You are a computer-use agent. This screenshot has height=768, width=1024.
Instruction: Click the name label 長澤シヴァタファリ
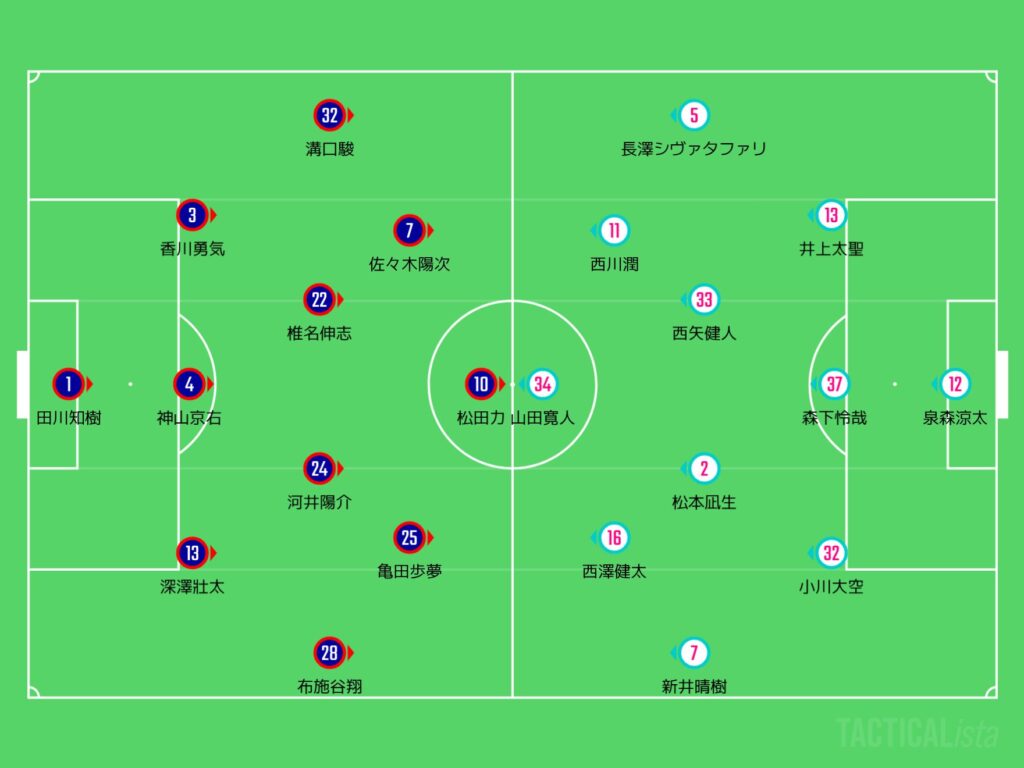click(x=694, y=149)
